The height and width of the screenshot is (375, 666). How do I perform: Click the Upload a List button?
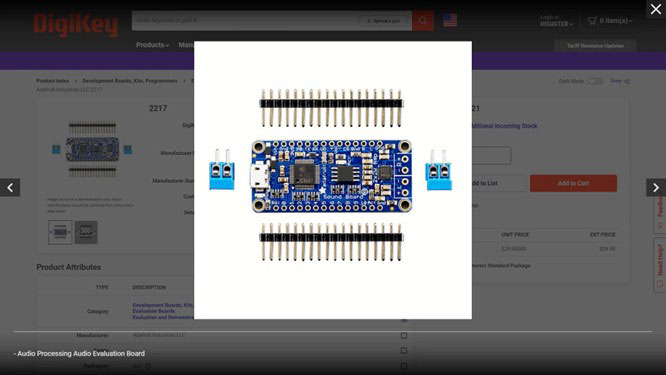(x=383, y=21)
